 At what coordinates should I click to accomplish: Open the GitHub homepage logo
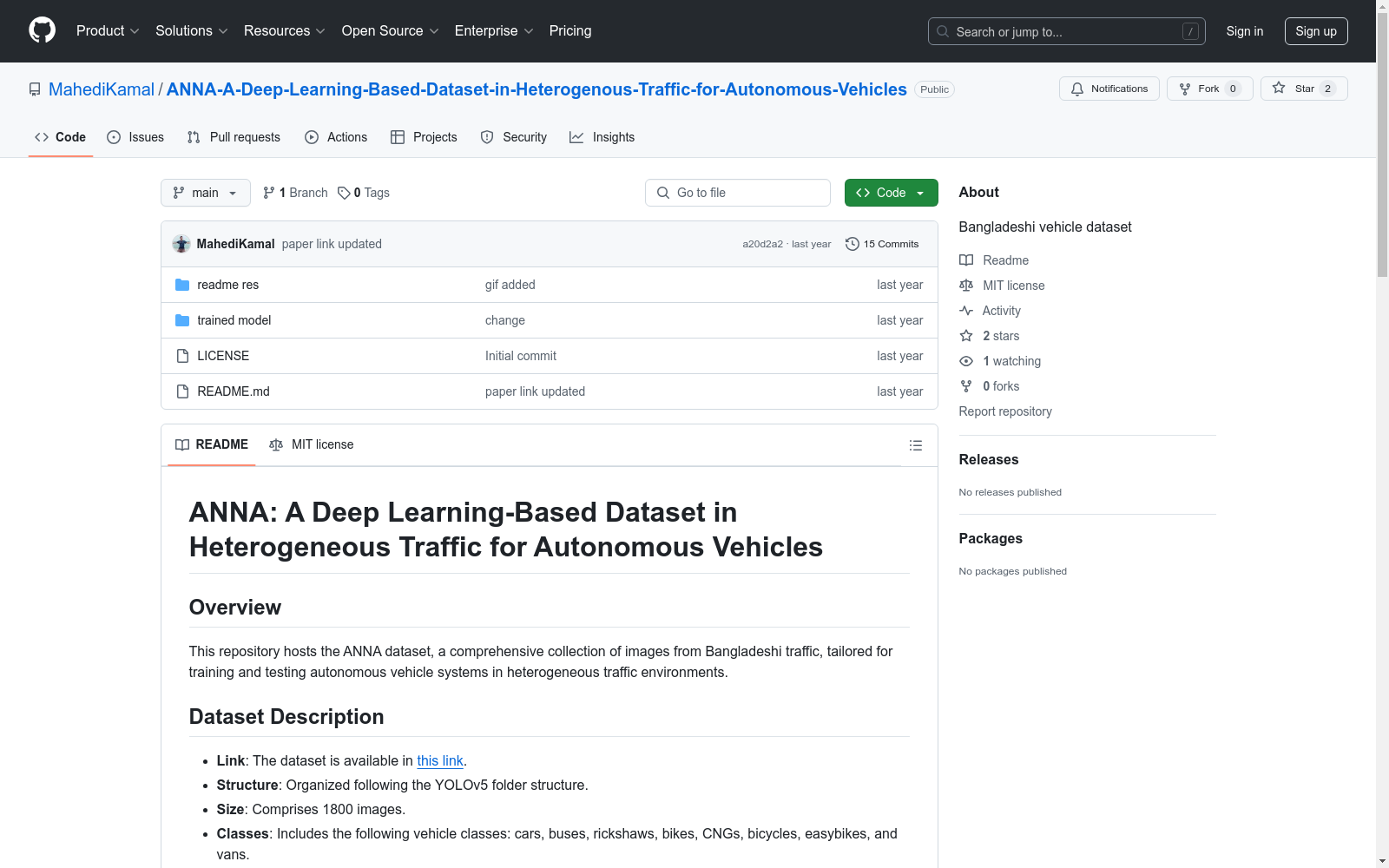pos(42,30)
